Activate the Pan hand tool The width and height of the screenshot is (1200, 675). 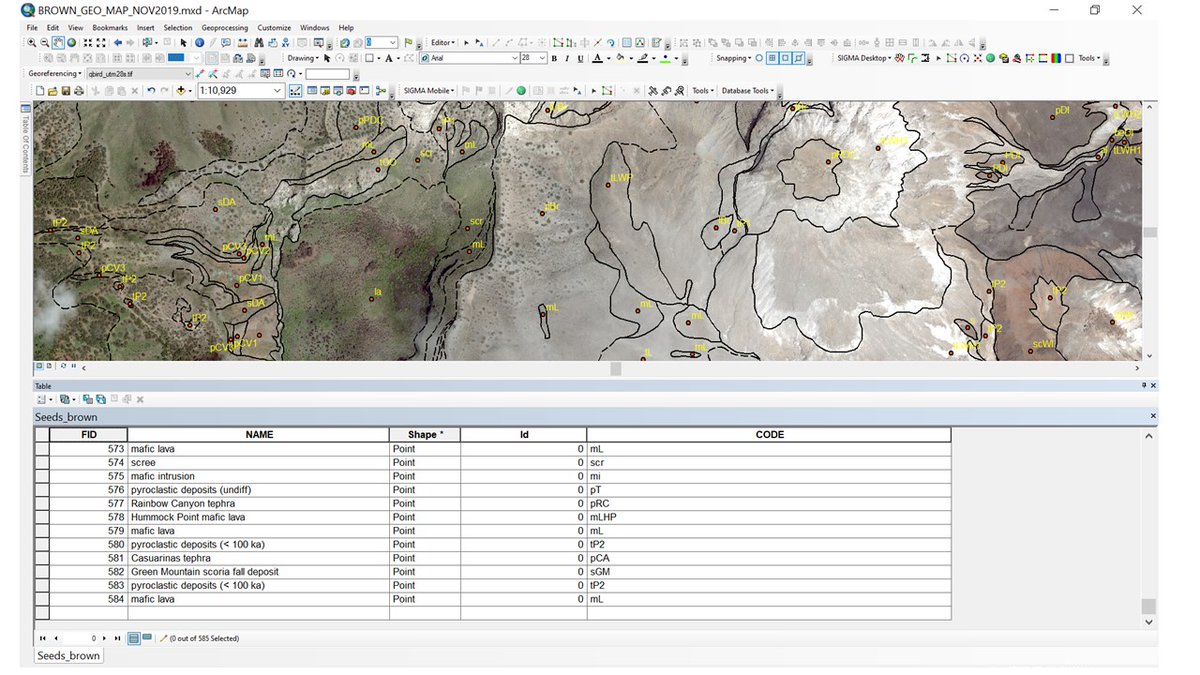(x=58, y=43)
